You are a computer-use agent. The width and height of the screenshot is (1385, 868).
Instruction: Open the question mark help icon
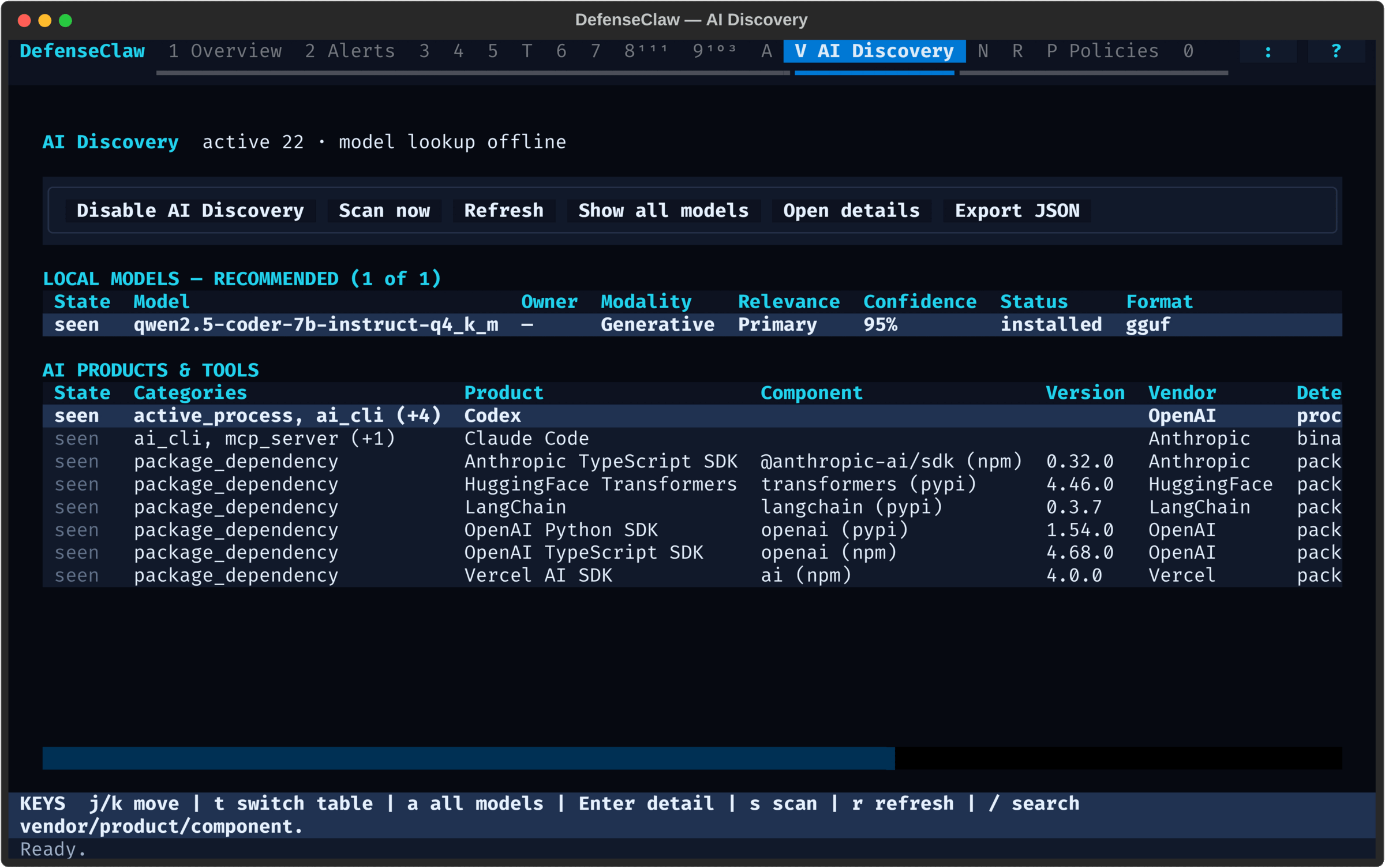[x=1337, y=51]
